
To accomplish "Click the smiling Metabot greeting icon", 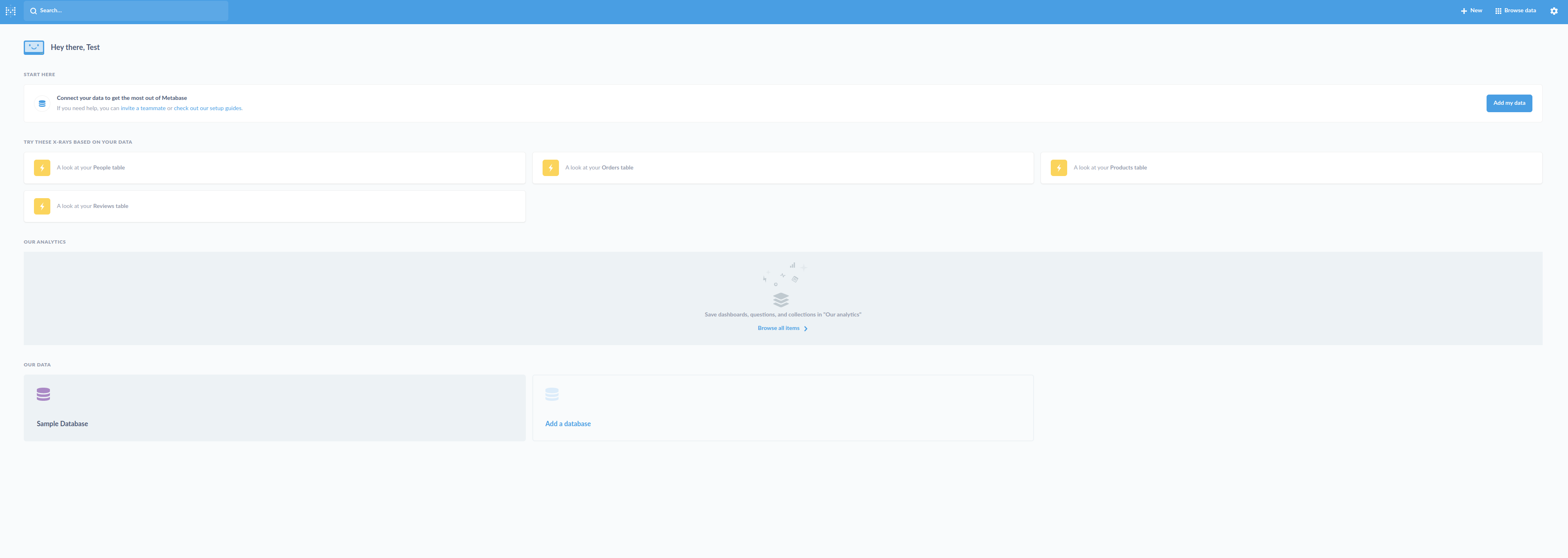I will click(34, 47).
